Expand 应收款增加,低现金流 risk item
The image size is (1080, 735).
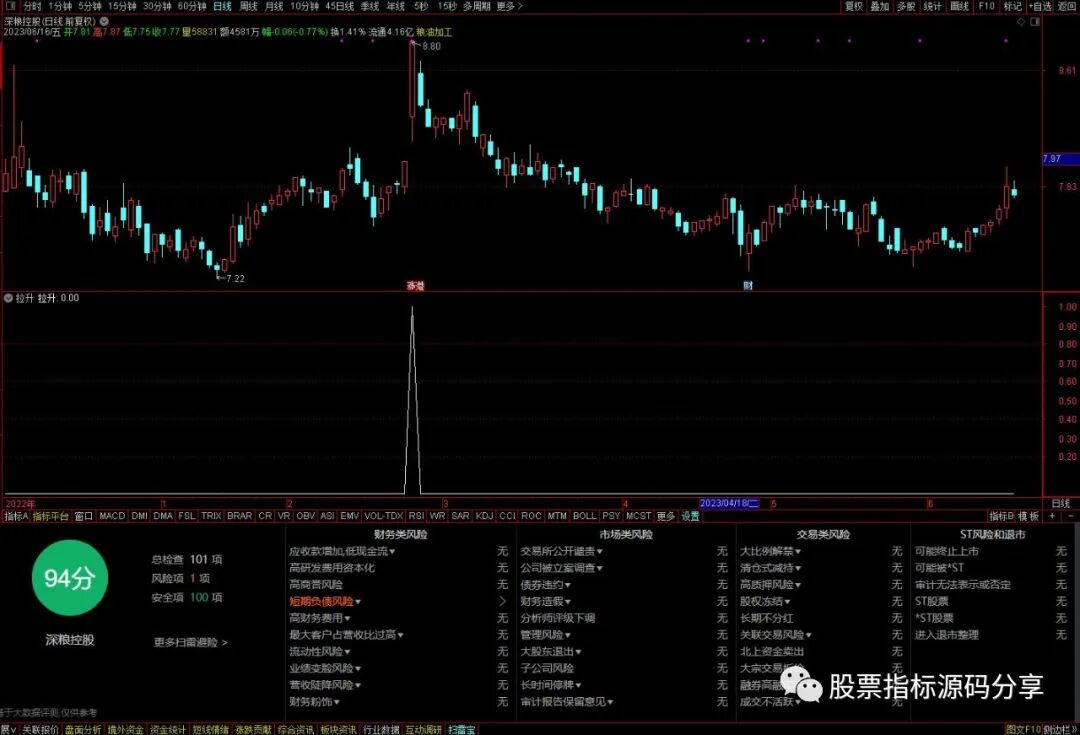tap(342, 551)
